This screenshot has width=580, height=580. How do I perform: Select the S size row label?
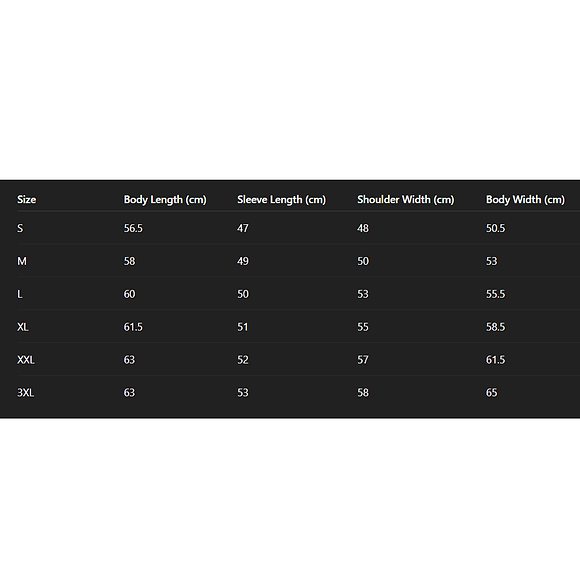pos(20,228)
